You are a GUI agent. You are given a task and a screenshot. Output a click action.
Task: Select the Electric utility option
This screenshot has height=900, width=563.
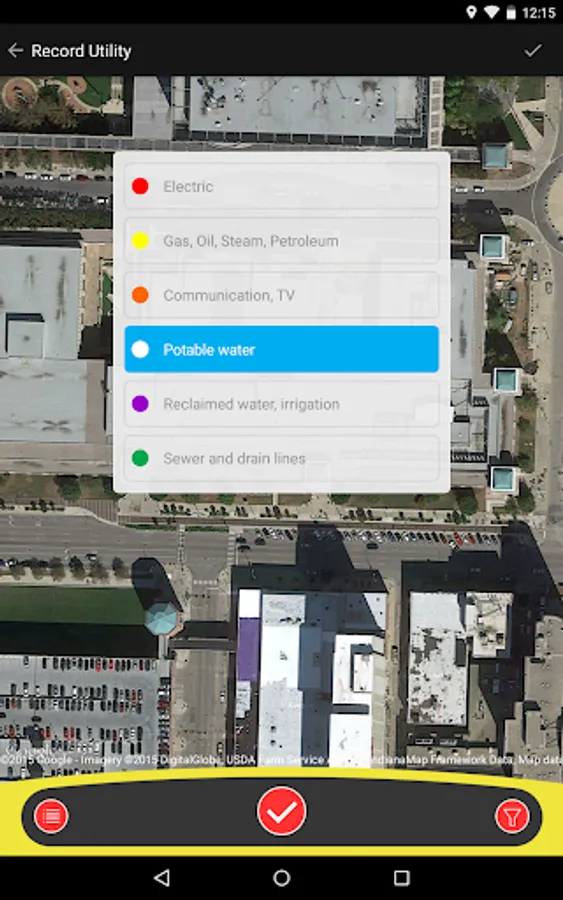[x=281, y=186]
